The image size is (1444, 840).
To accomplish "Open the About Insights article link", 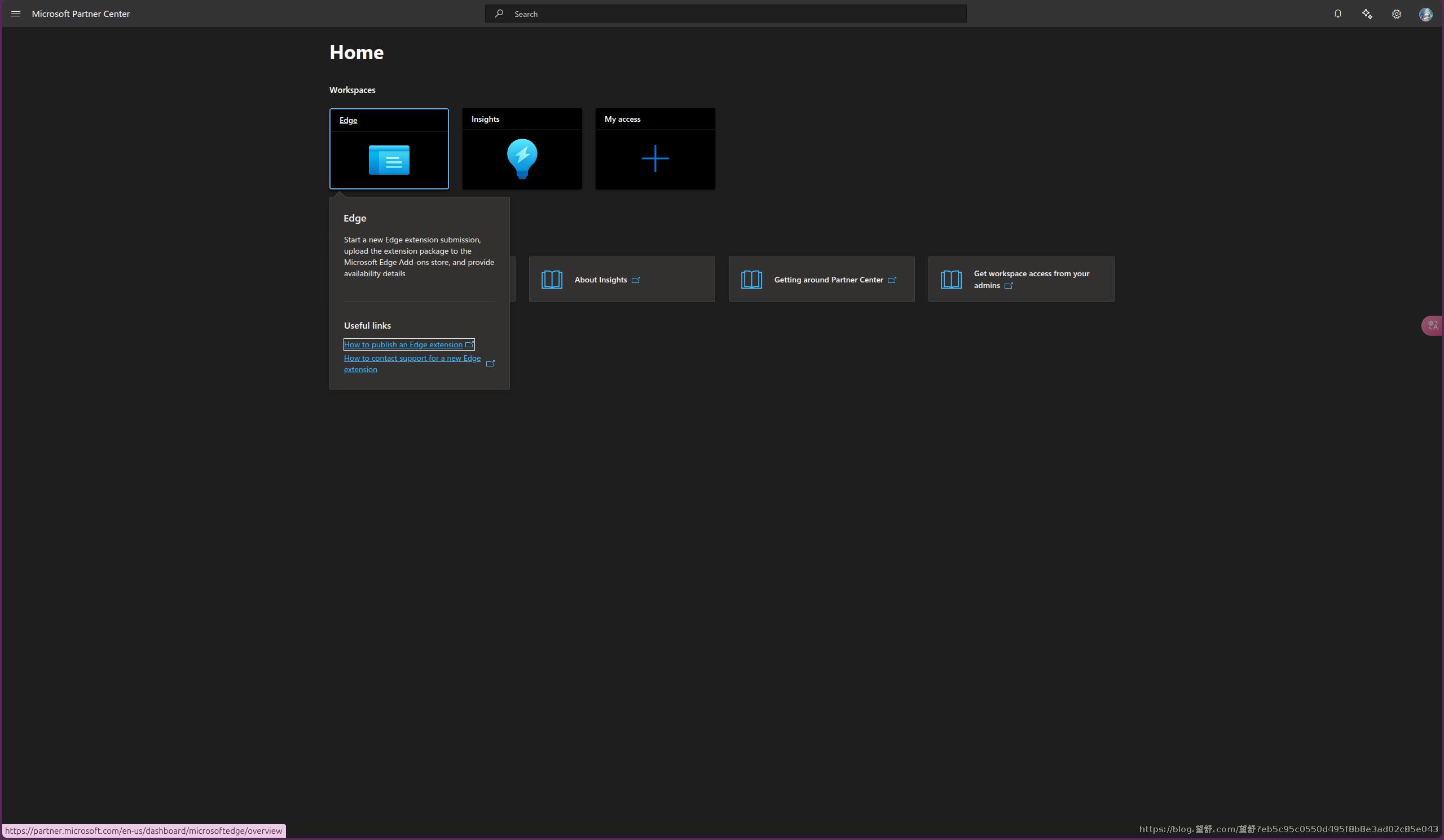I will pos(601,280).
